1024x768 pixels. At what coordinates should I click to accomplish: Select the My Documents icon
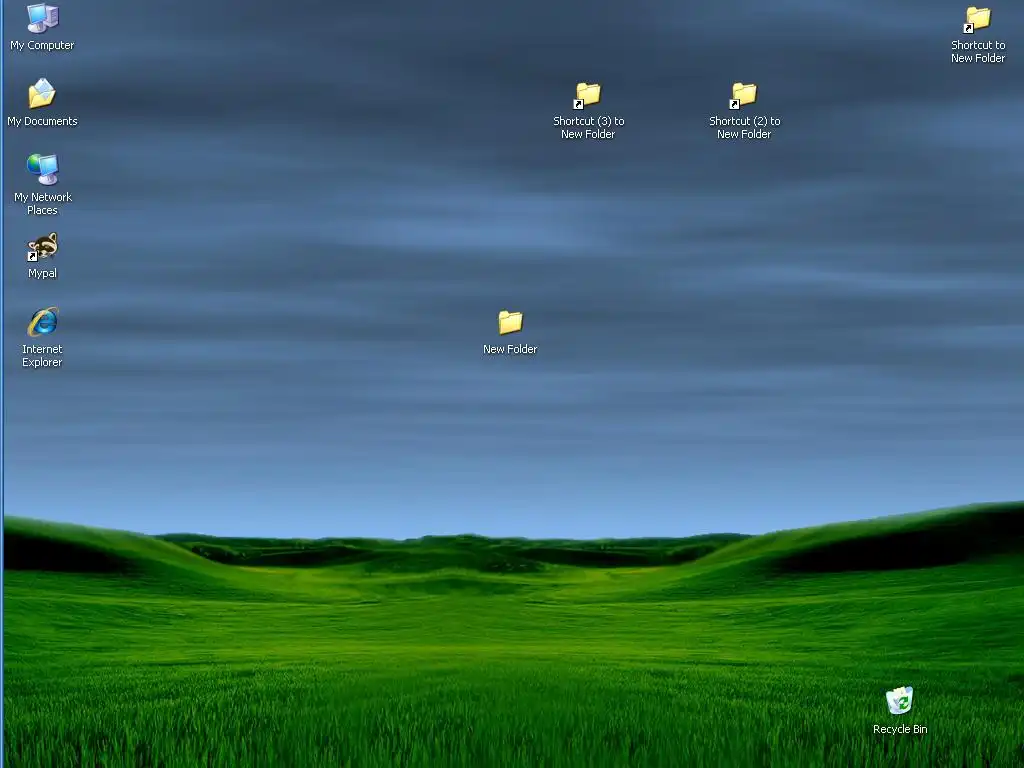pyautogui.click(x=42, y=94)
